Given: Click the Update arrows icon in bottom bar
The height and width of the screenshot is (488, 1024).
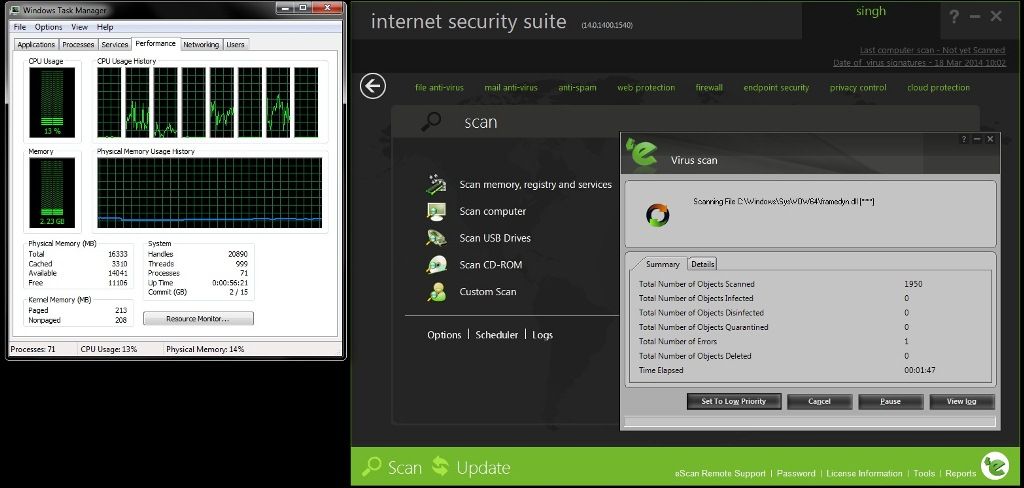Looking at the screenshot, I should point(441,466).
